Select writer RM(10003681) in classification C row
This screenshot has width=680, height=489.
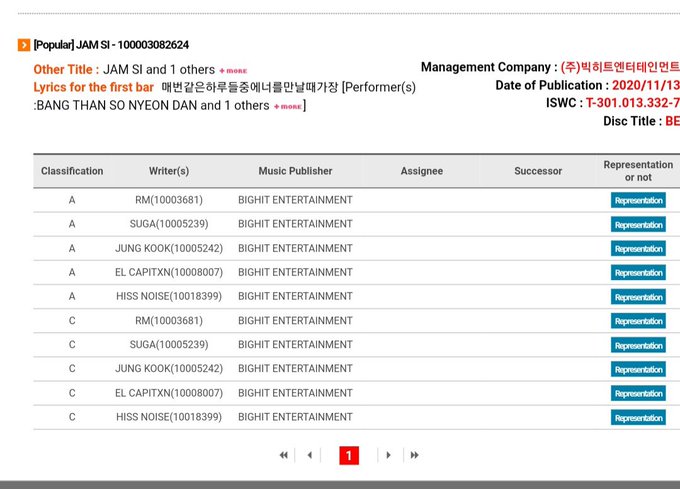coord(169,320)
